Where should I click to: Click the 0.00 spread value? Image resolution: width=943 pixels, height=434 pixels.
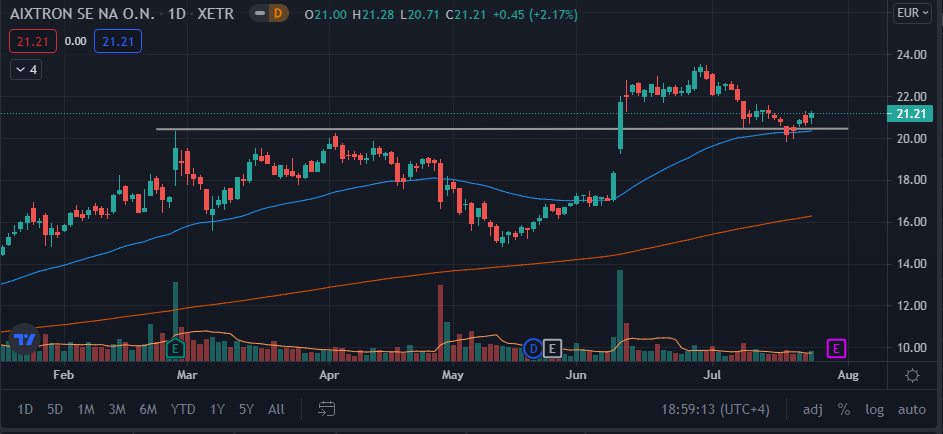pos(75,41)
